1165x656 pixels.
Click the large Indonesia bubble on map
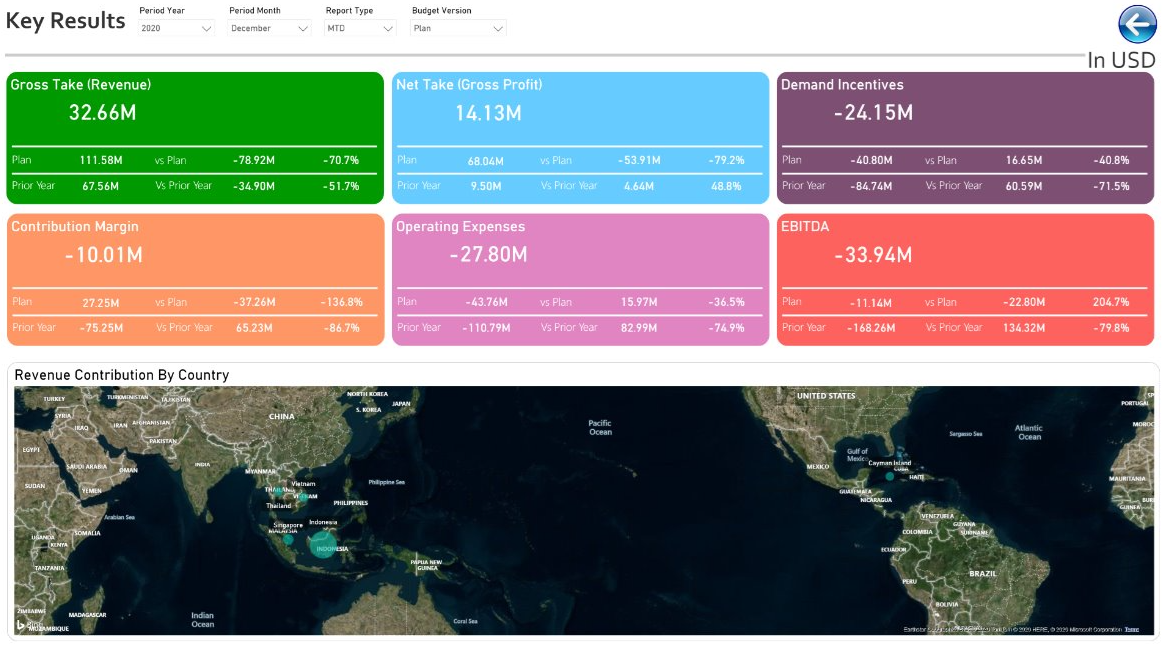(x=322, y=545)
